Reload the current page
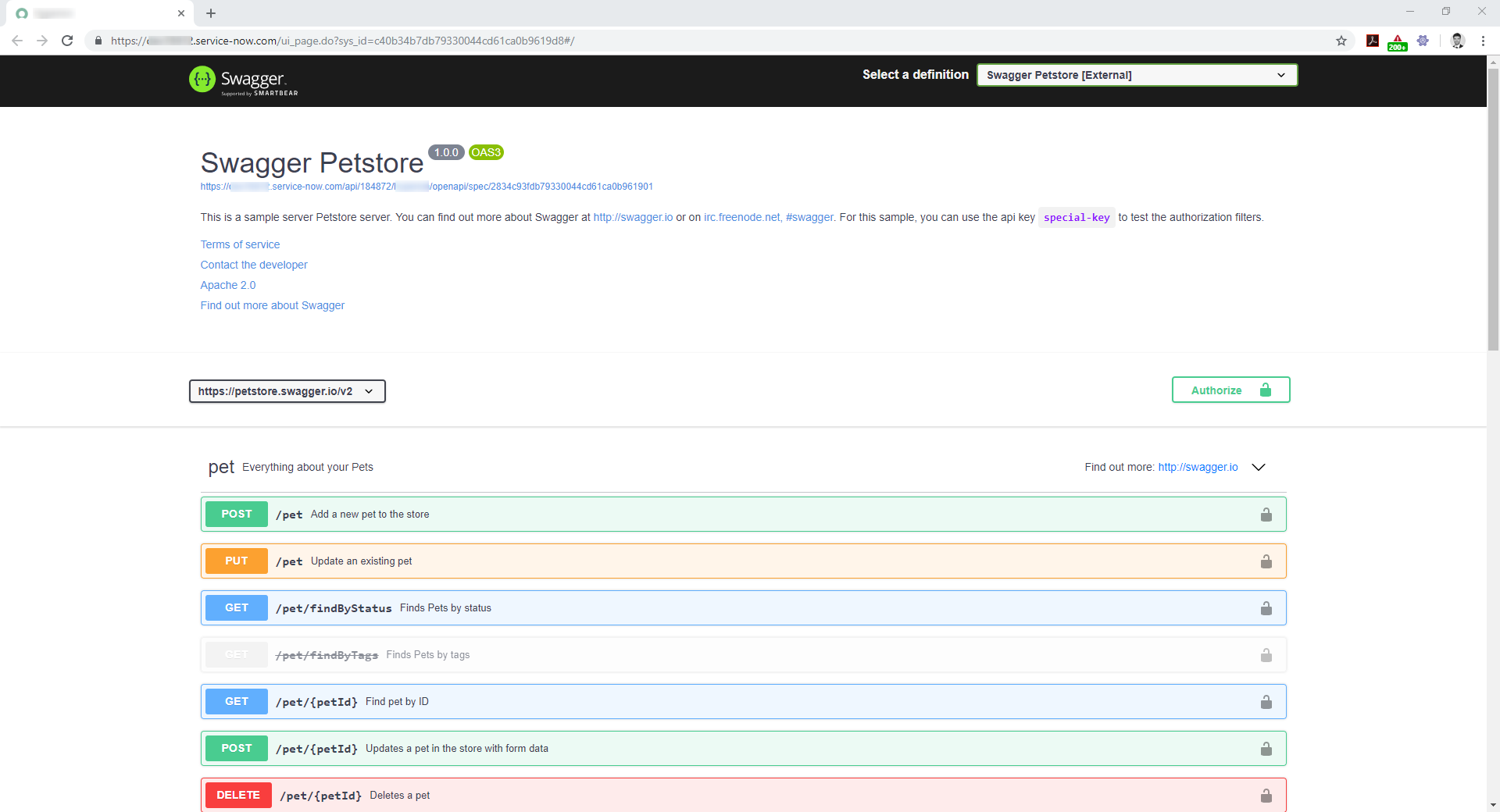Image resolution: width=1500 pixels, height=812 pixels. 67,41
